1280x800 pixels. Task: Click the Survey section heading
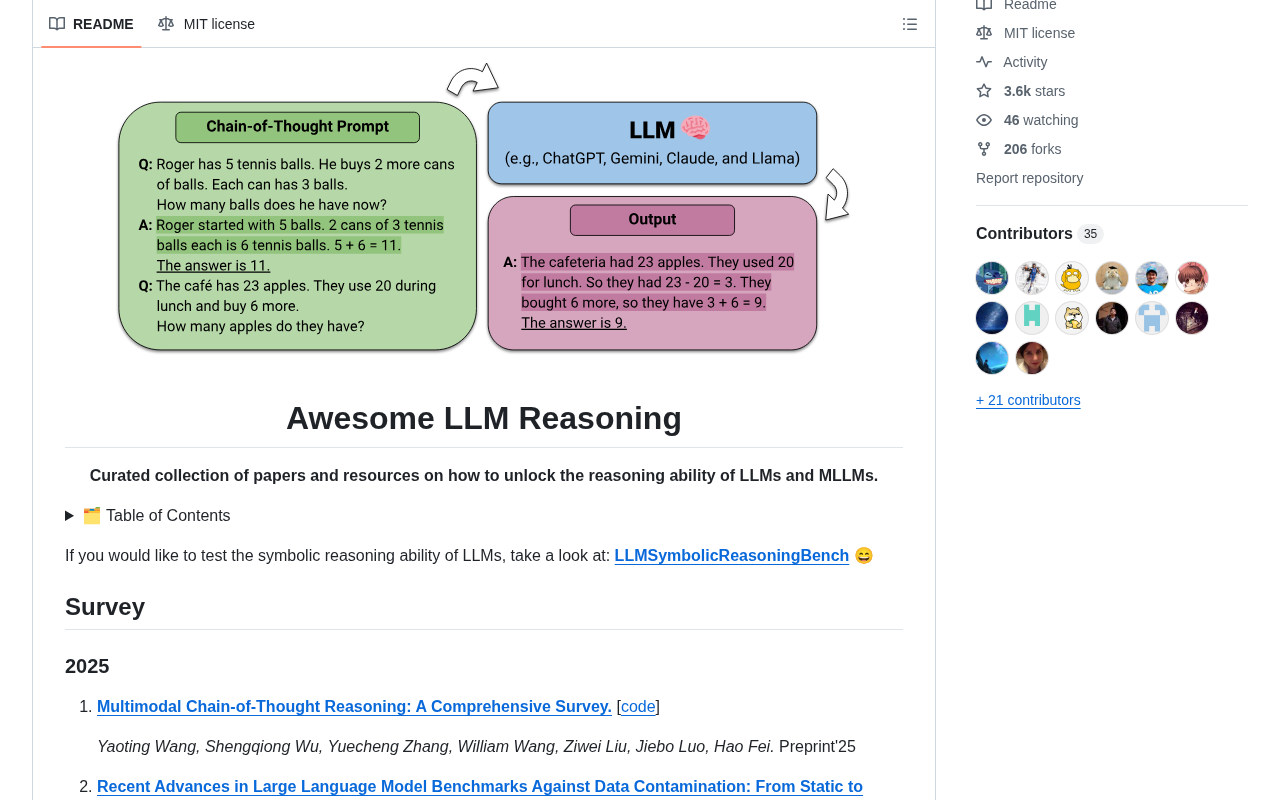pos(105,607)
